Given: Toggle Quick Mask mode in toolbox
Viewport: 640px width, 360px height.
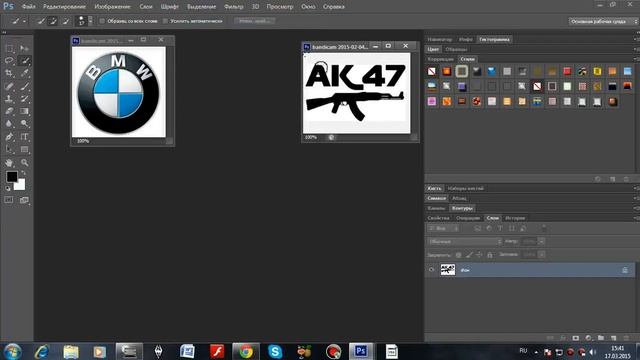Looking at the screenshot, I should pyautogui.click(x=9, y=200).
